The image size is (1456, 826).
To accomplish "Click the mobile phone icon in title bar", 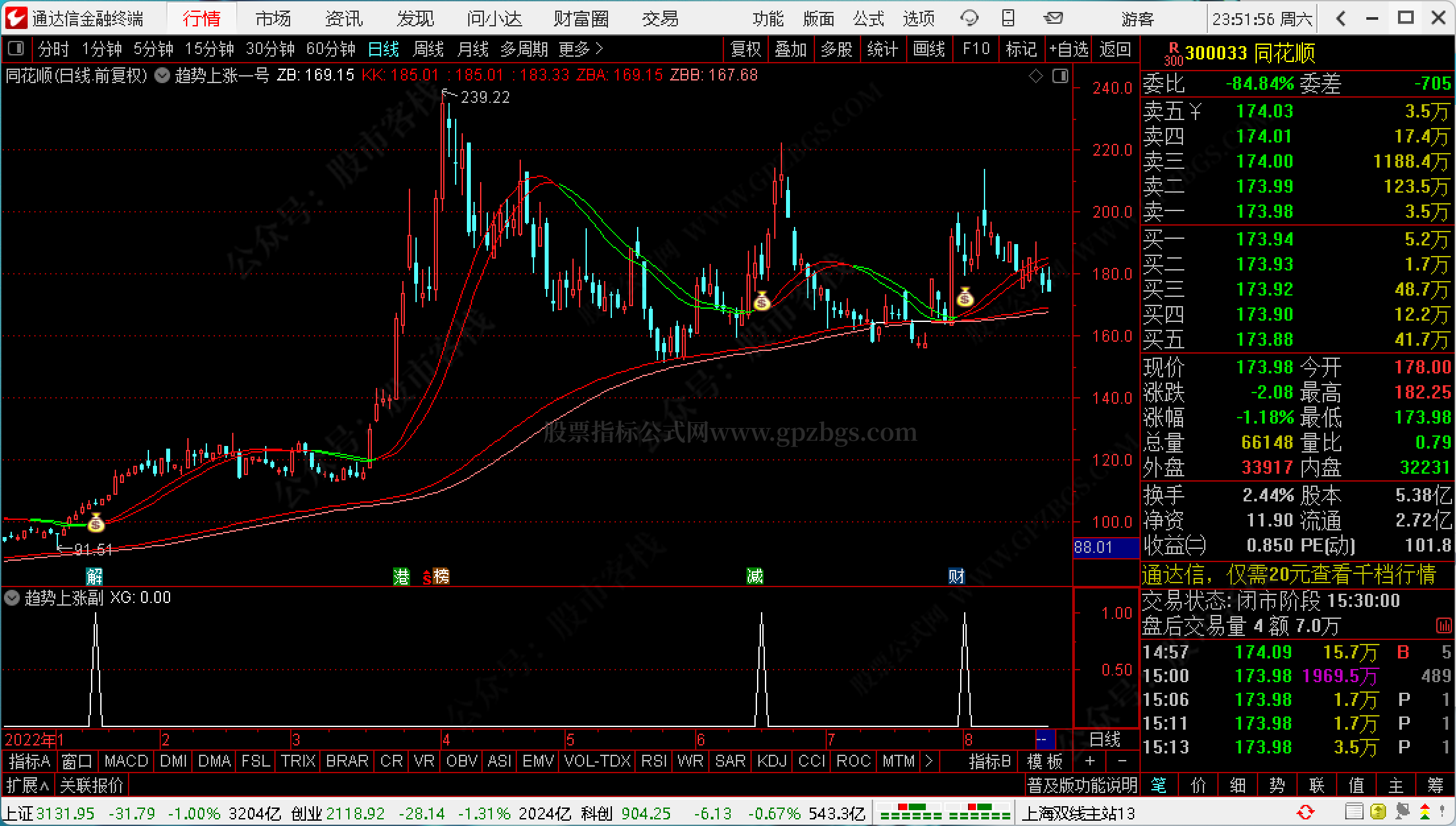I will pos(1008,18).
